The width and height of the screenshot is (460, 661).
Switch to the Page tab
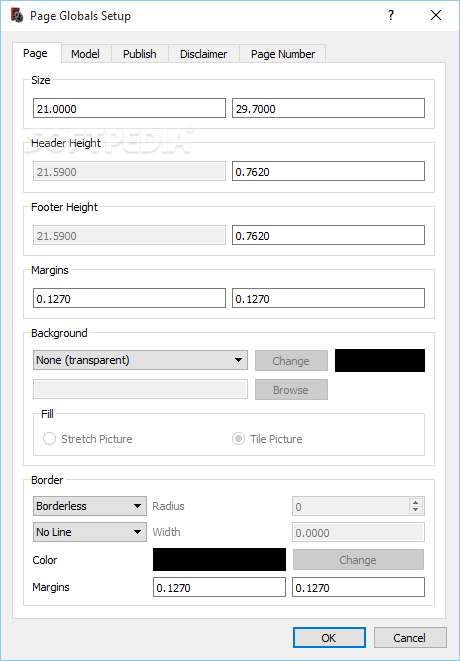pos(37,53)
